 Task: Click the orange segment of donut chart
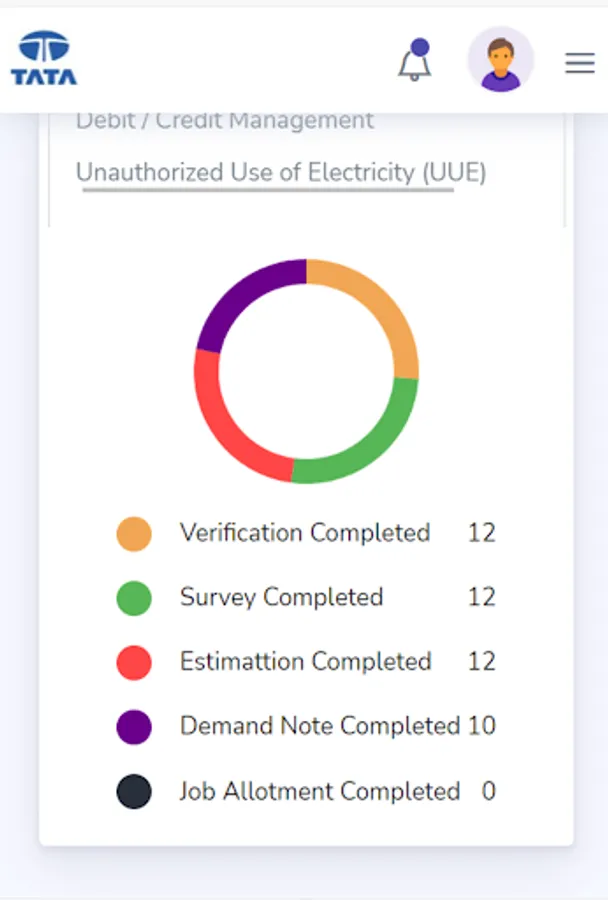click(386, 304)
